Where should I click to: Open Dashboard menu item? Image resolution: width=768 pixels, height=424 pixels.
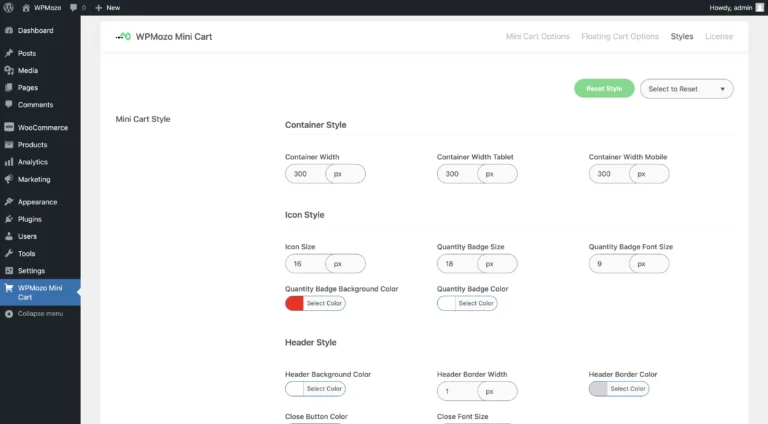(x=40, y=30)
